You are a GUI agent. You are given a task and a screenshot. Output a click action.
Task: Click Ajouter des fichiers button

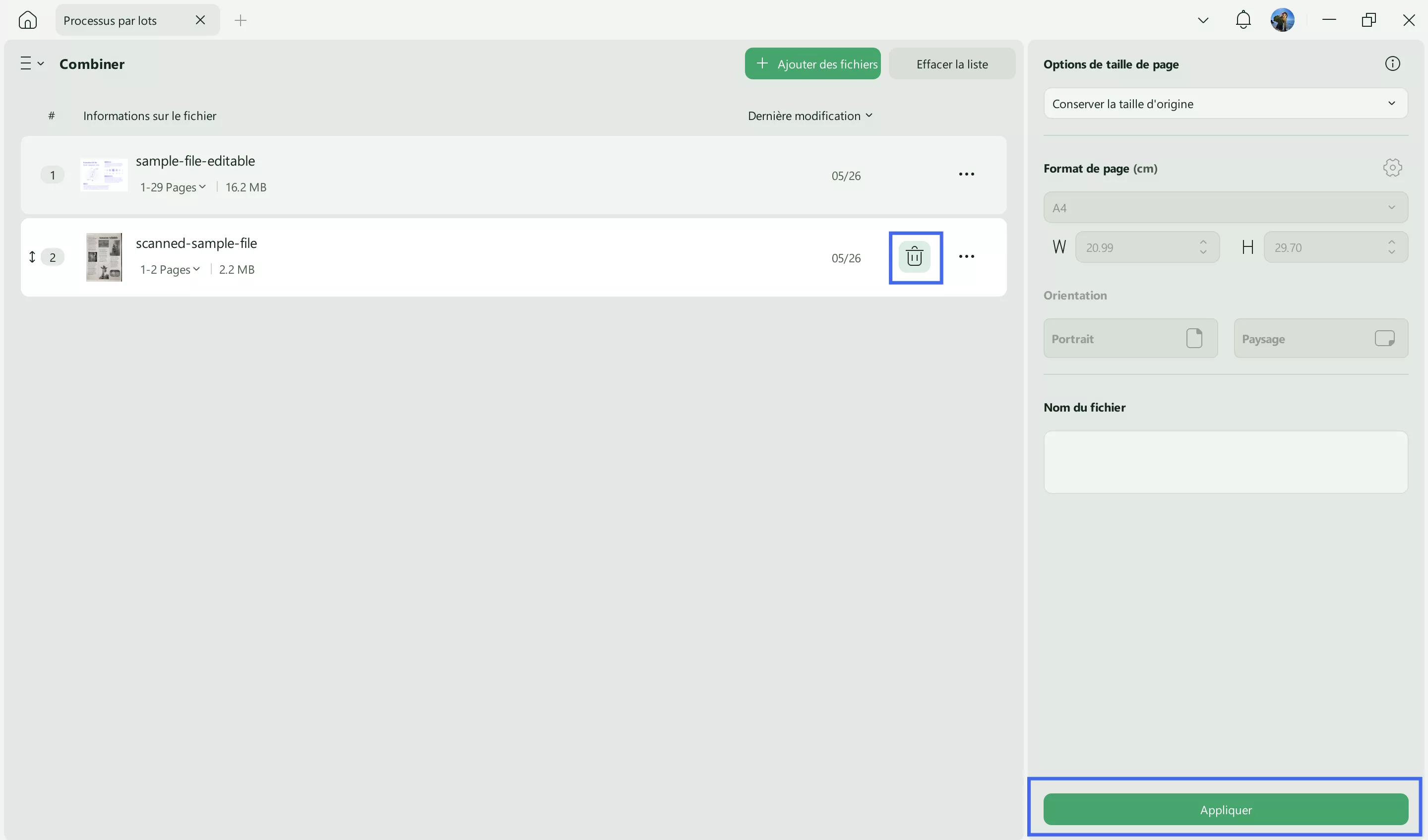click(812, 63)
